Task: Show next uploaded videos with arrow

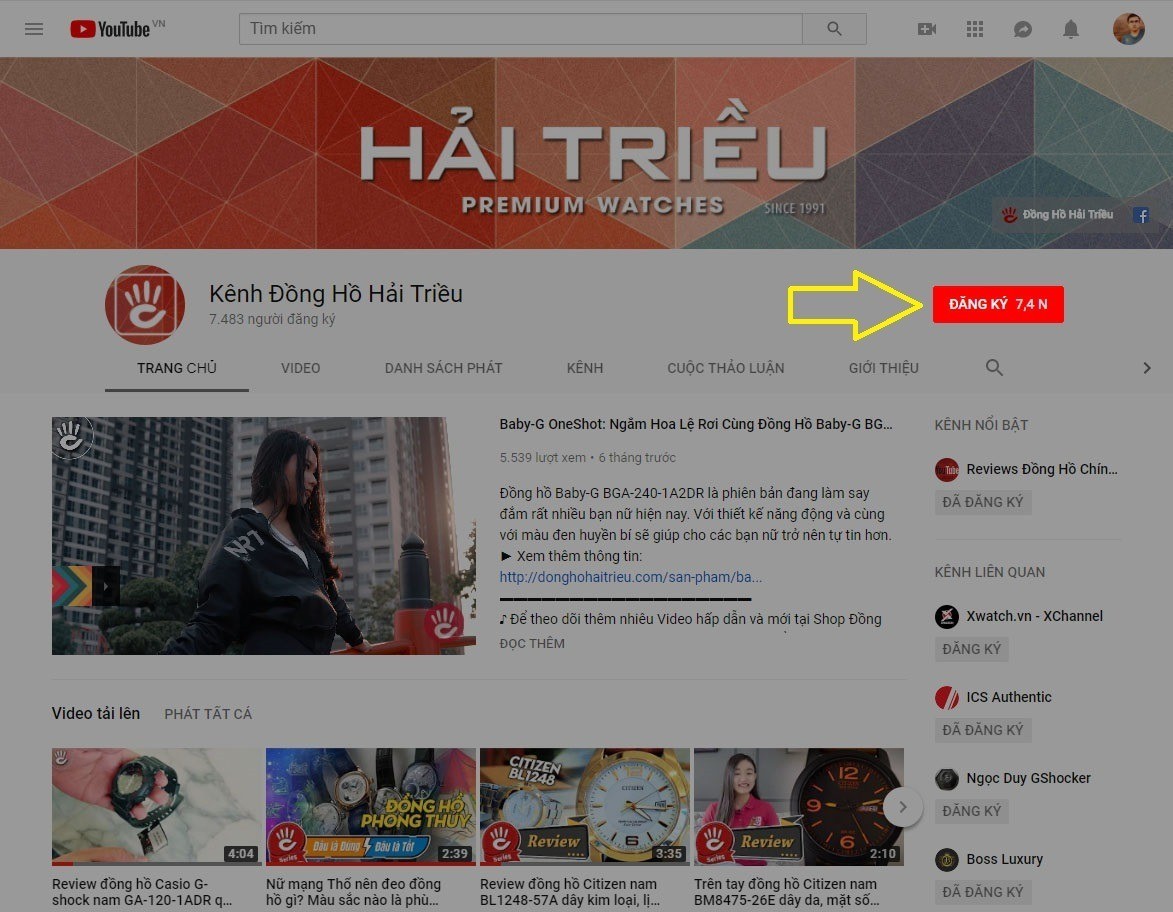Action: click(x=903, y=807)
